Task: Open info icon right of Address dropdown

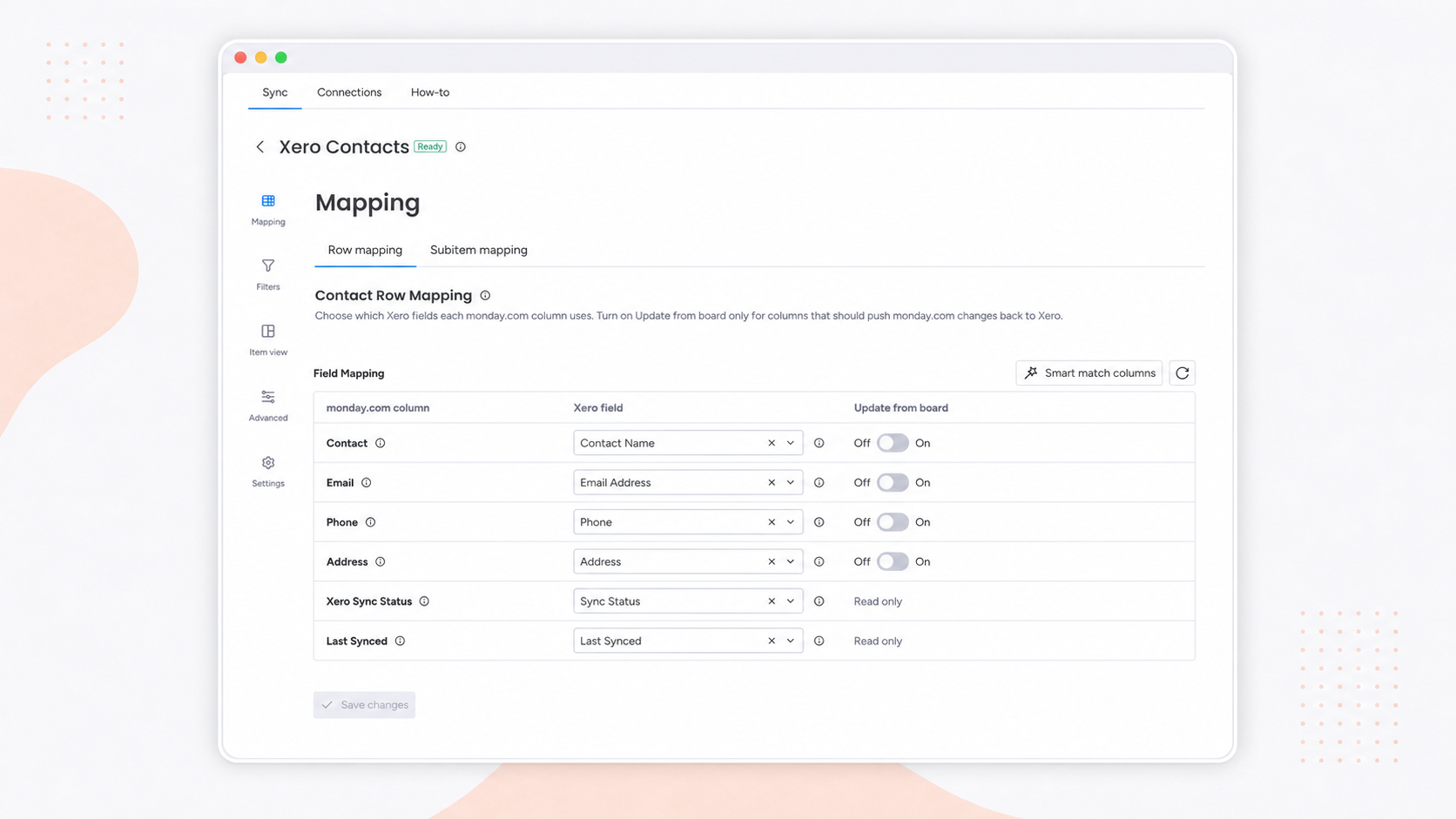Action: 819,562
